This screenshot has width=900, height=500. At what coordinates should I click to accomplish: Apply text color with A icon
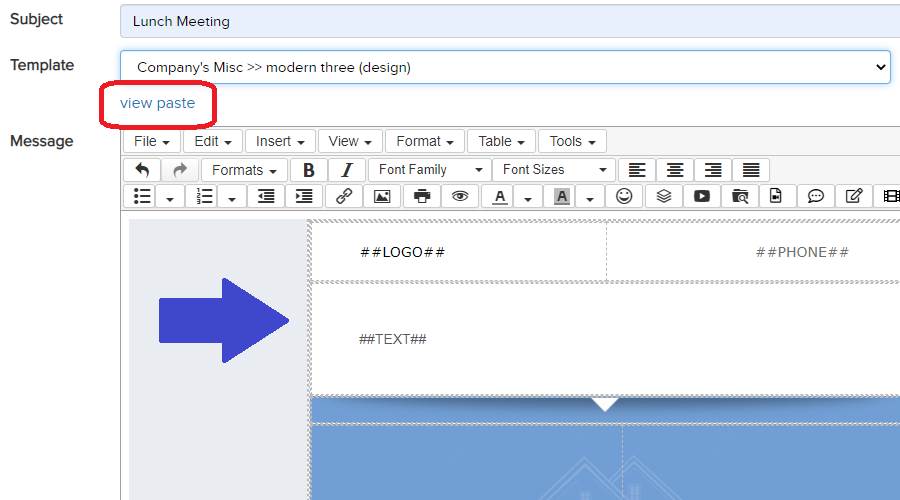click(500, 196)
